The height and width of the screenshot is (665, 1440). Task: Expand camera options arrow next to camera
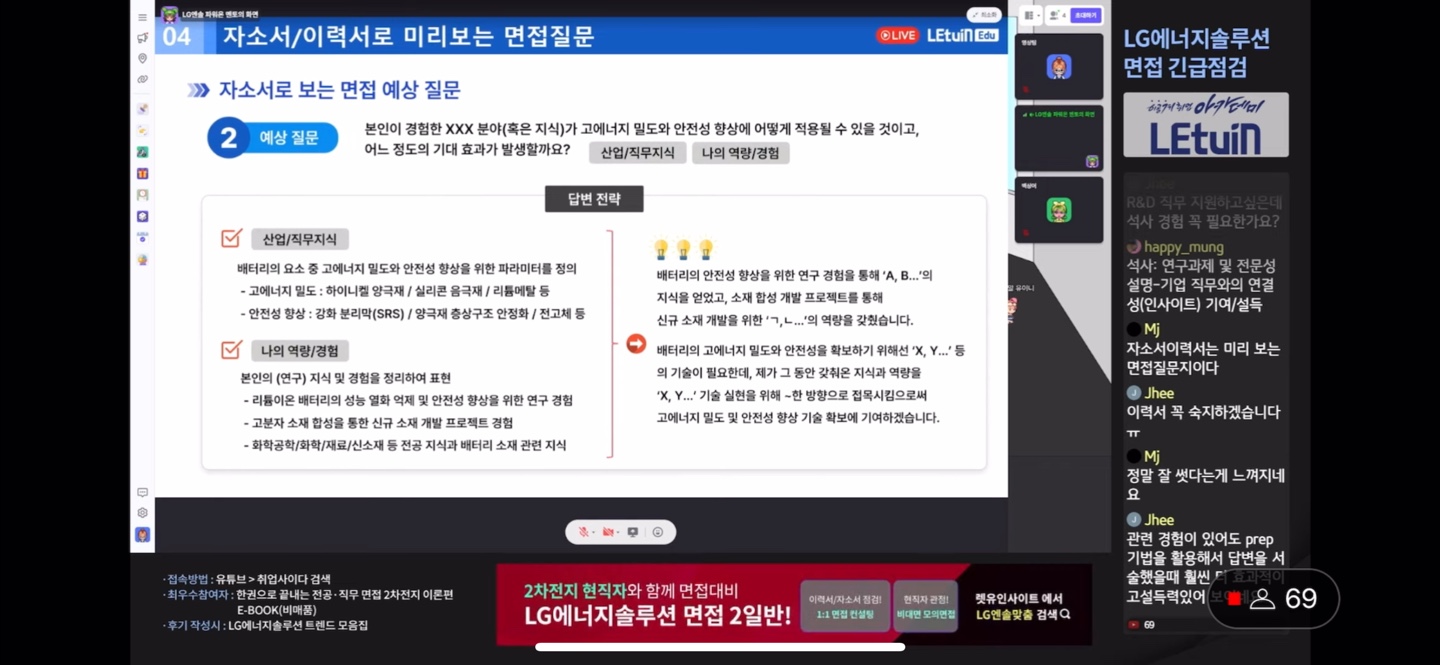click(x=618, y=532)
